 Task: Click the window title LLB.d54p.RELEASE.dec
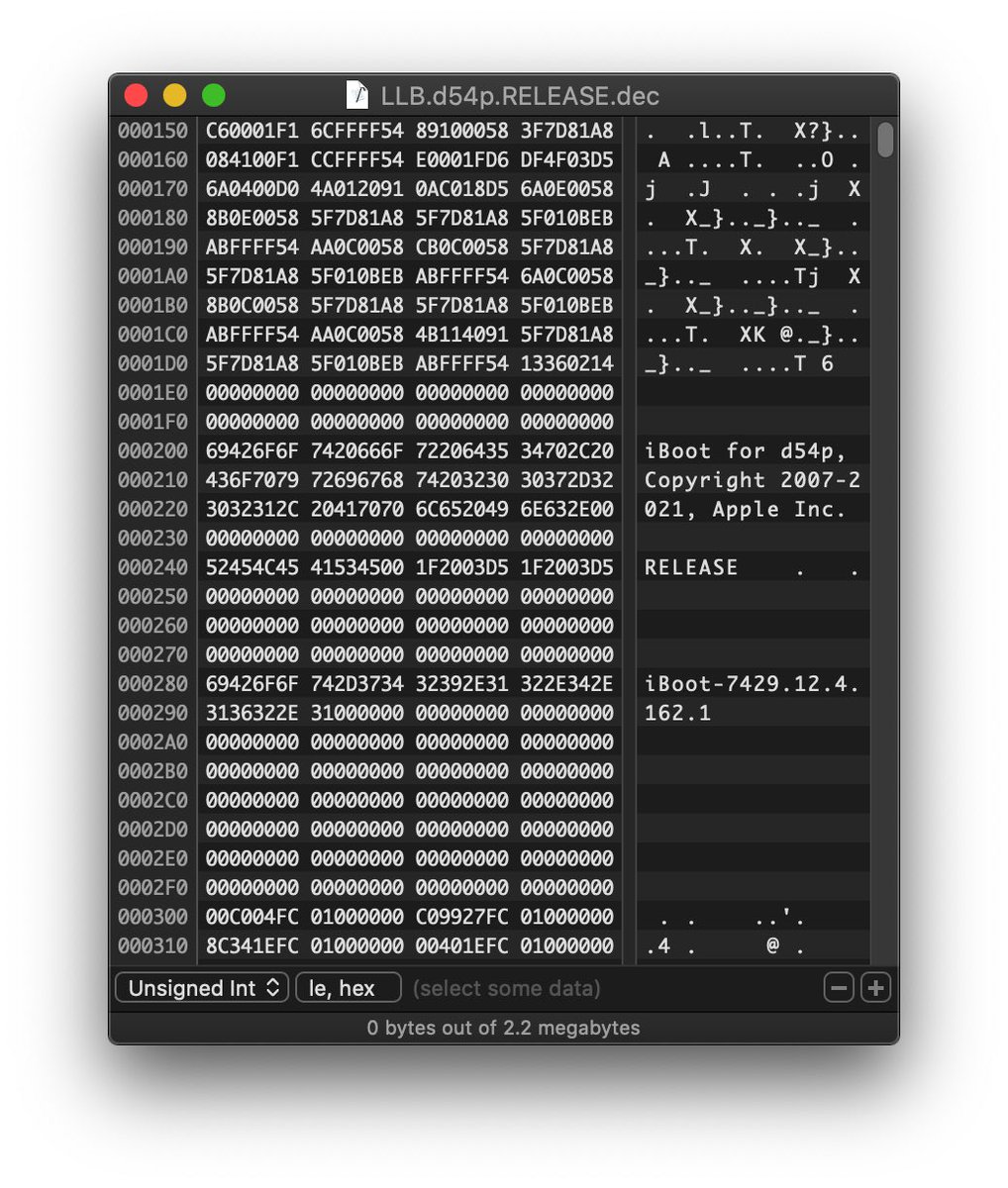point(520,96)
